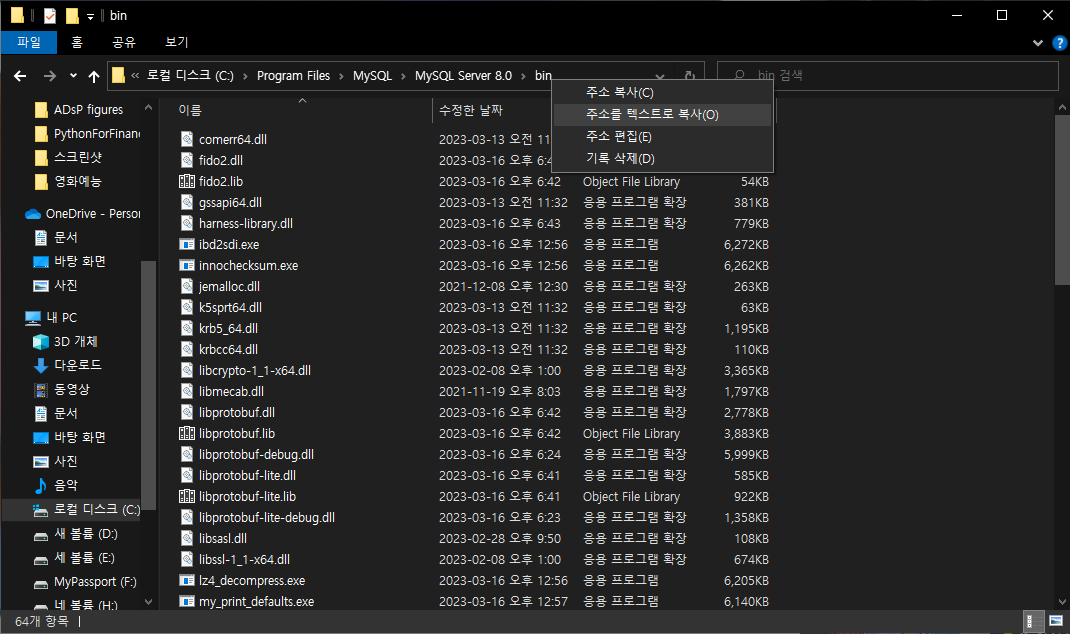Click the refresh button in address bar
This screenshot has height=634, width=1070.
(690, 76)
